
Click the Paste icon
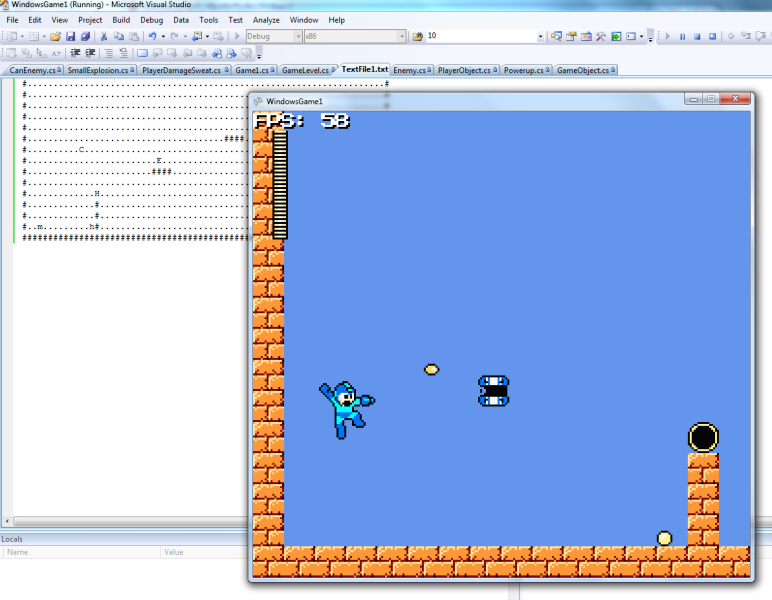click(x=133, y=36)
